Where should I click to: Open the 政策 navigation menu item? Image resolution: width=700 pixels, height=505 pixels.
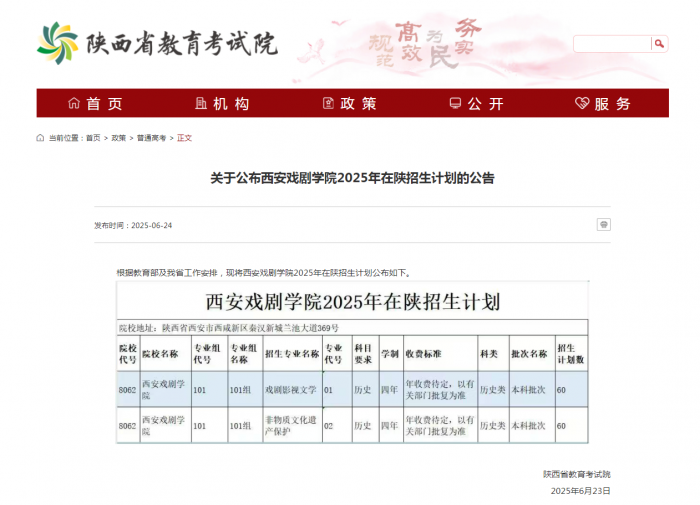(x=350, y=104)
